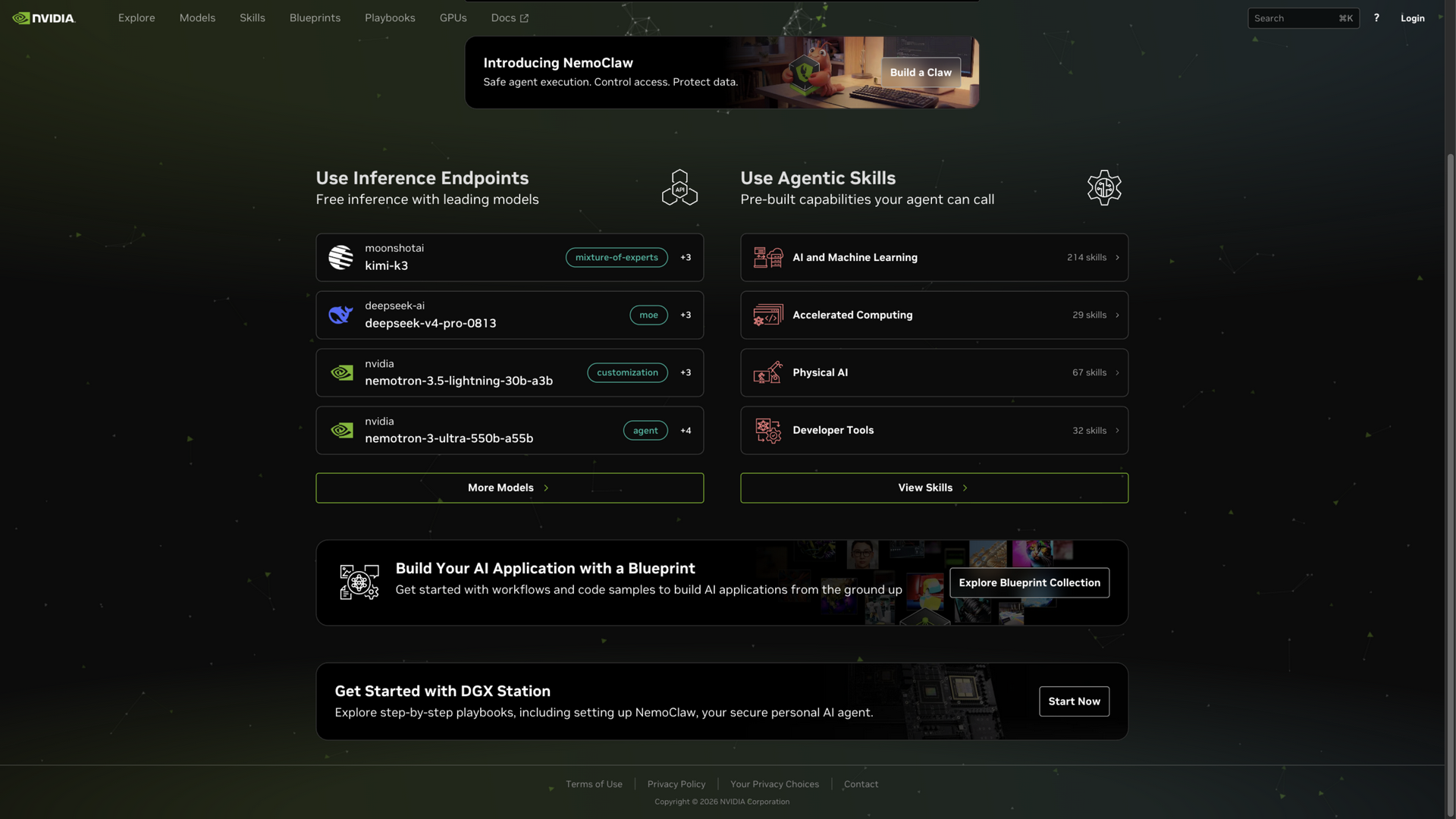Open the Privacy Policy footer link
This screenshot has width=1456, height=819.
point(676,784)
